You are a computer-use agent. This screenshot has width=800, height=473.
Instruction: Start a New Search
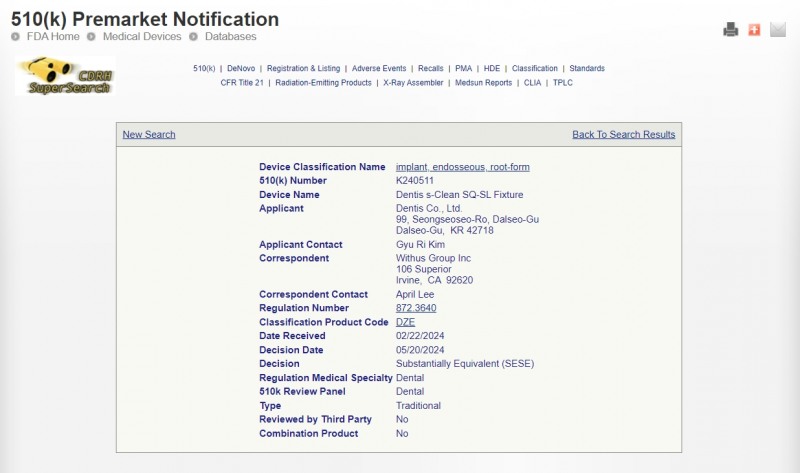click(148, 135)
